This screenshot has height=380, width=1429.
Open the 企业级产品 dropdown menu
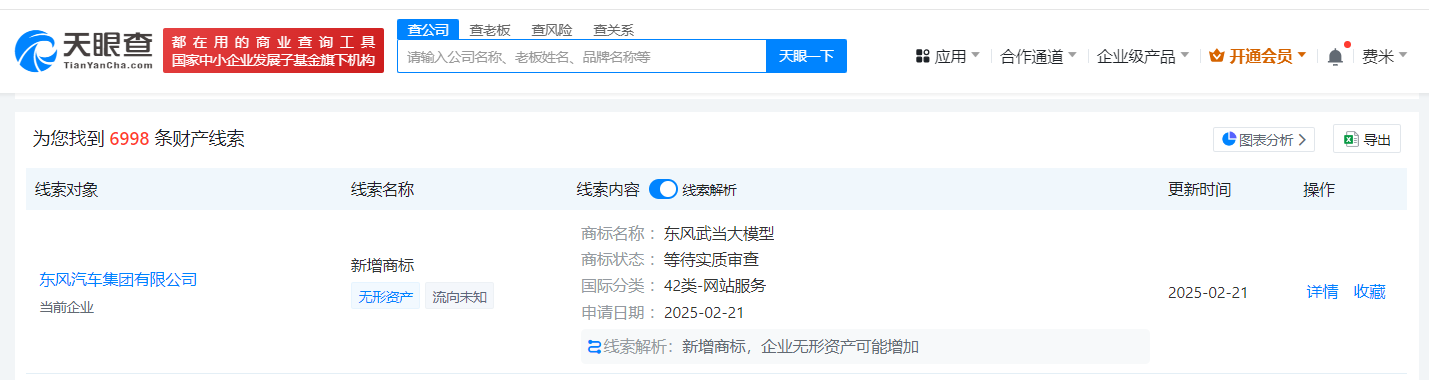(x=1143, y=56)
